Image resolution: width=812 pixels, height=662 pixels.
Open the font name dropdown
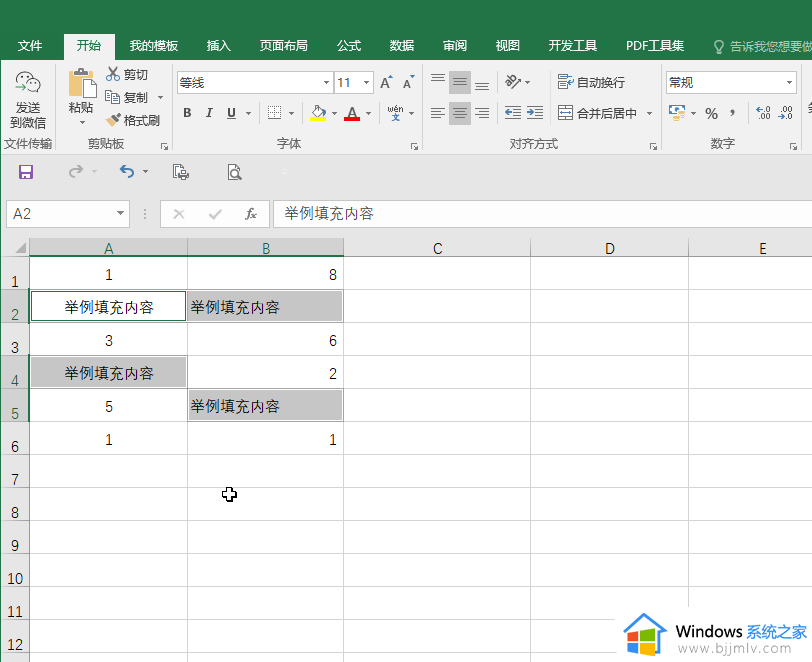(326, 83)
